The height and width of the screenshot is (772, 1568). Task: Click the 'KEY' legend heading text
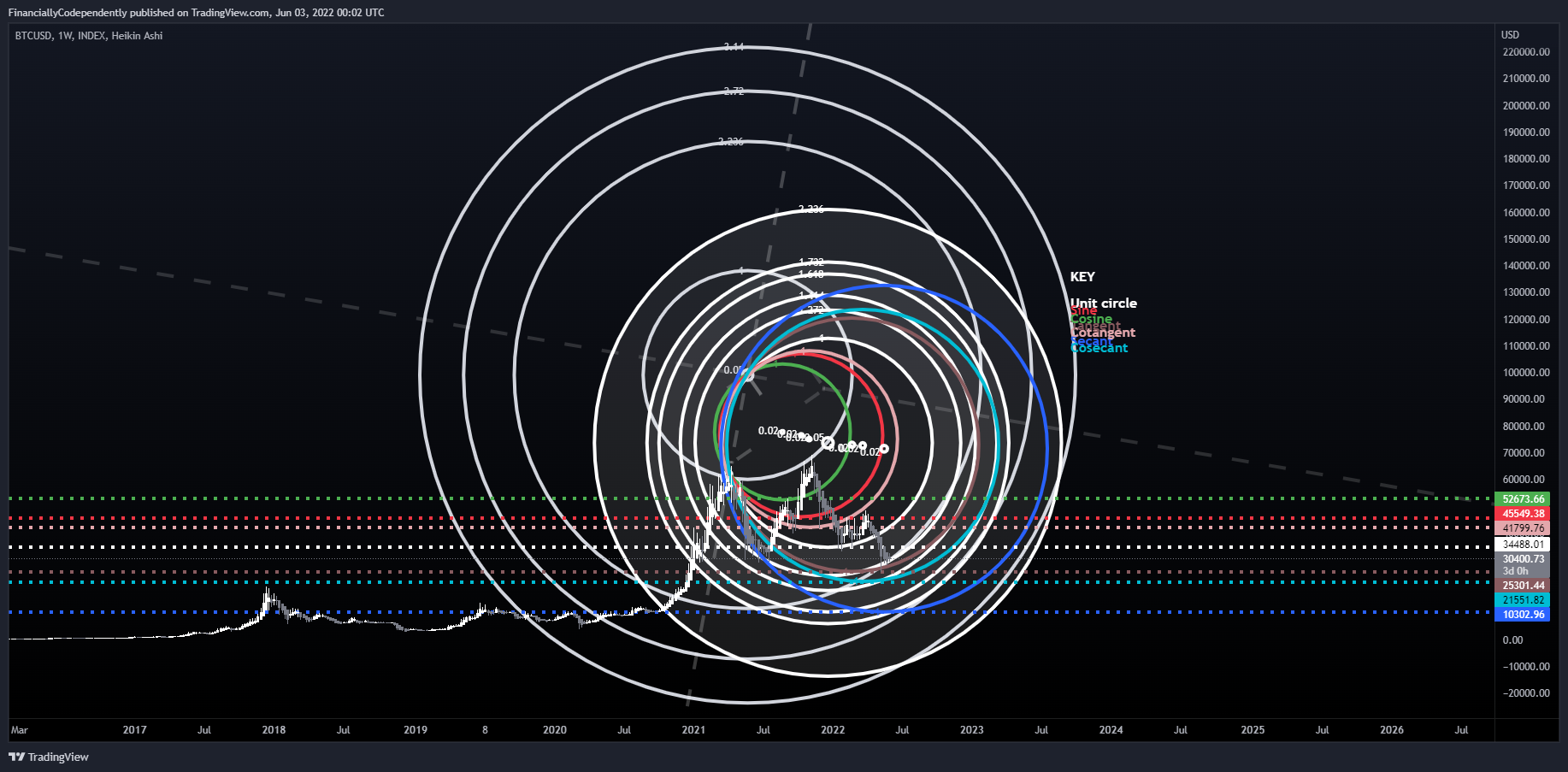tap(1082, 277)
